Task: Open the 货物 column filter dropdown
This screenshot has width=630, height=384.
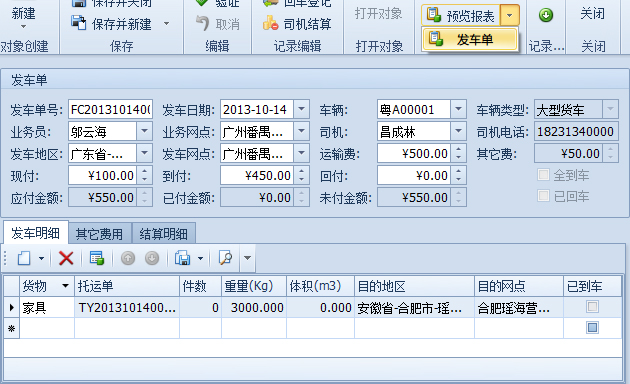Action: [65, 286]
